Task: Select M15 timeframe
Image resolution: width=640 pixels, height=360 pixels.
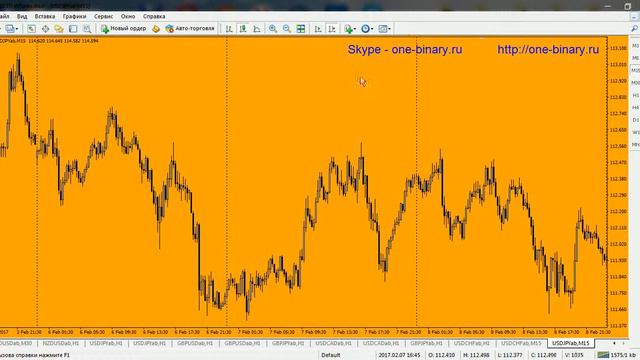Action: pyautogui.click(x=635, y=70)
